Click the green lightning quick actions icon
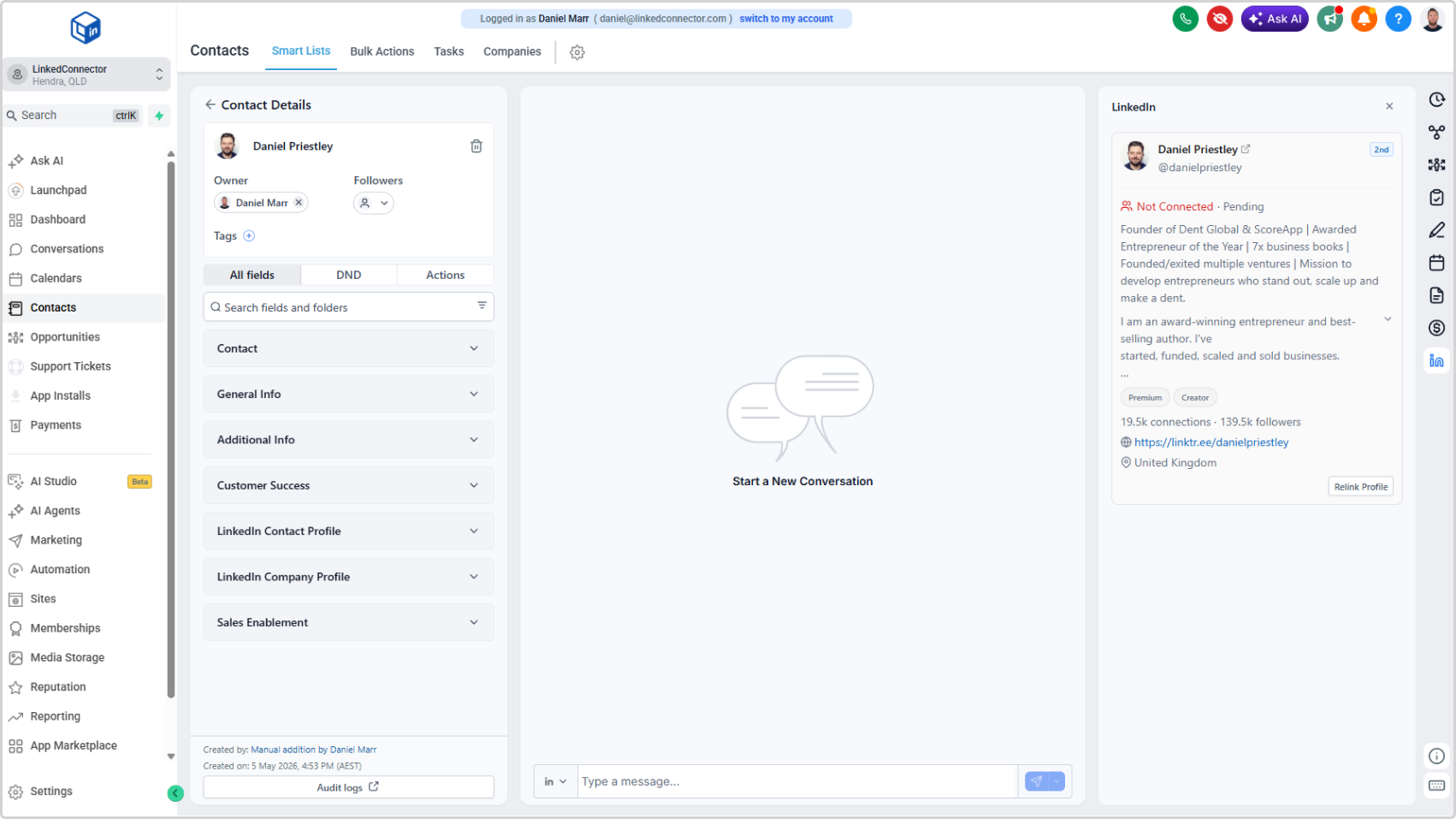 point(159,116)
